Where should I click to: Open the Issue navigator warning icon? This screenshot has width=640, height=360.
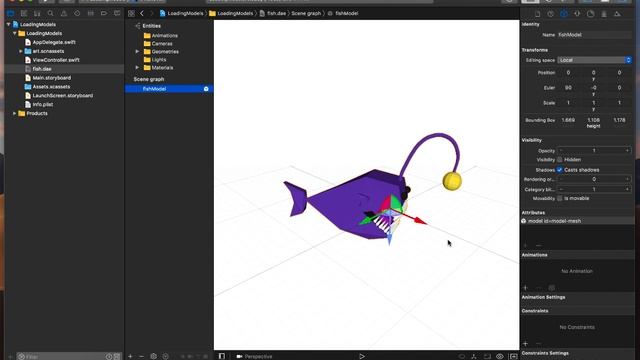[64, 13]
